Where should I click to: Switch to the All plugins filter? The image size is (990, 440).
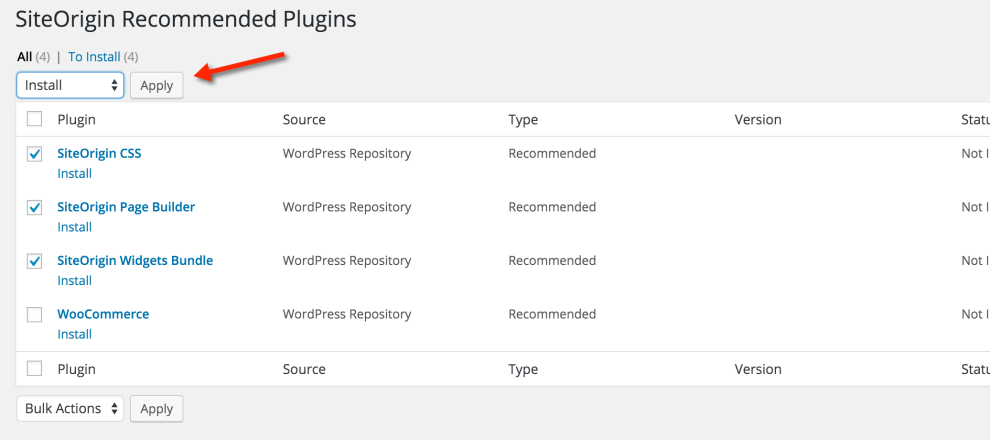[24, 57]
